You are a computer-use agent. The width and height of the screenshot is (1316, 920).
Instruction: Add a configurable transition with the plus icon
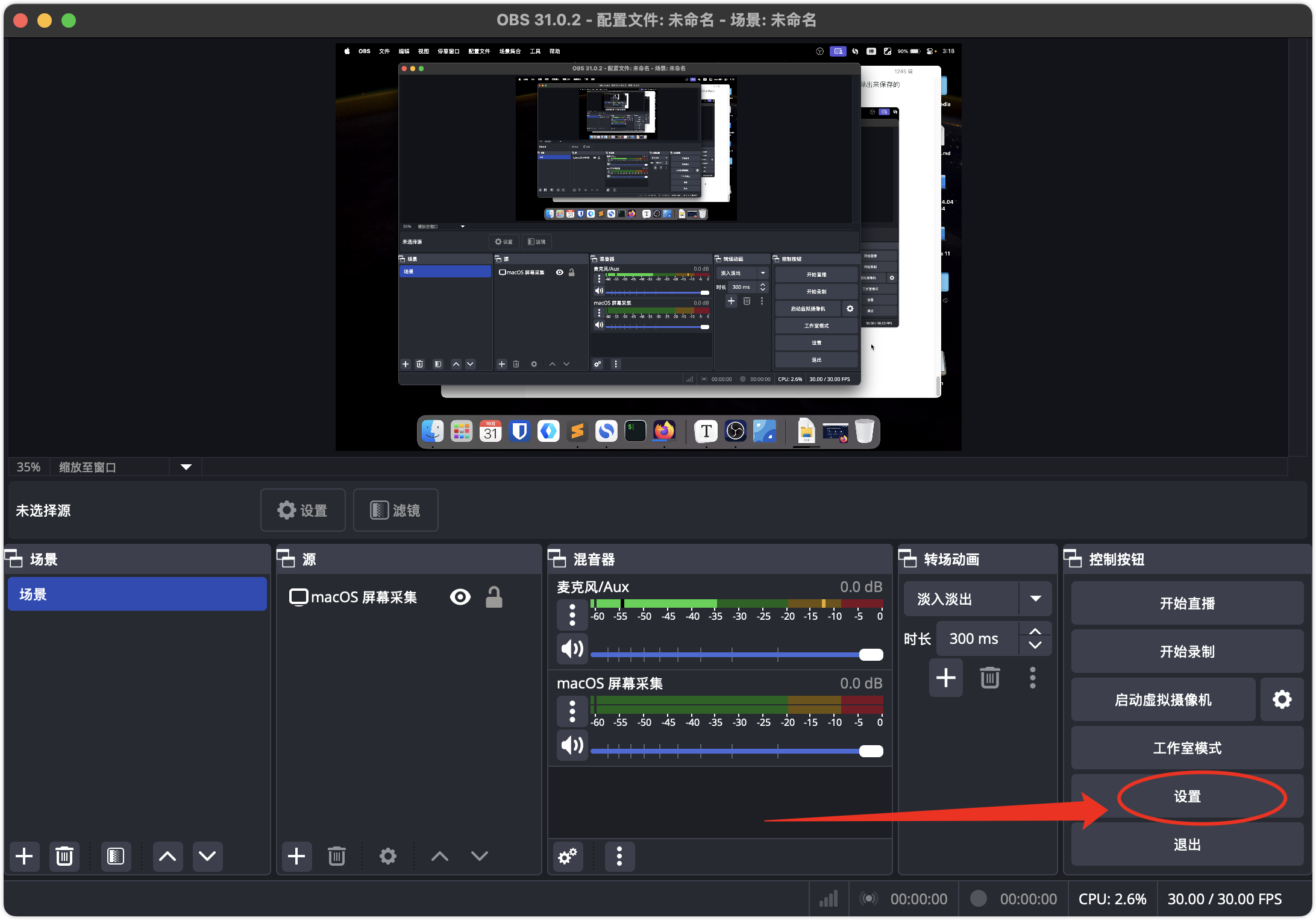946,678
